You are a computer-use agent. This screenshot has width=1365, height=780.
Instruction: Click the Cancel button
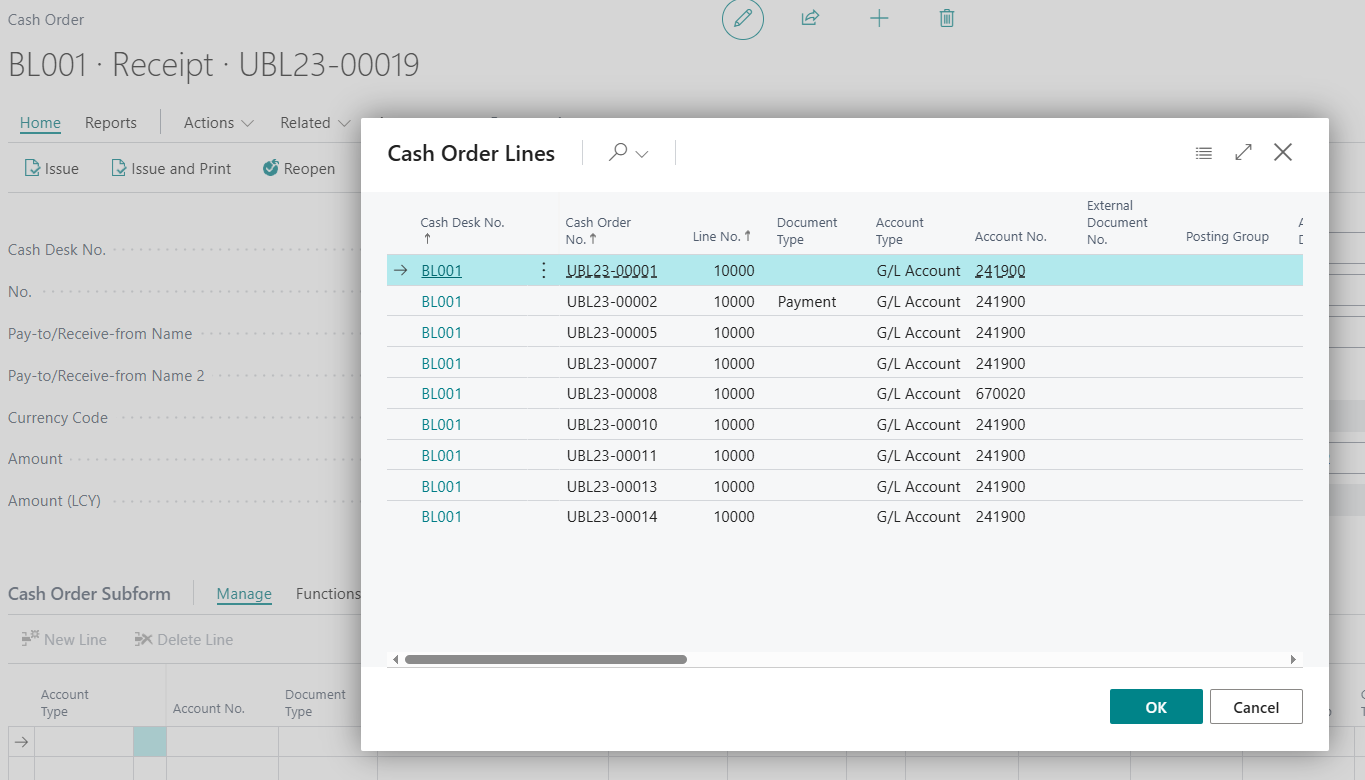(x=1256, y=707)
